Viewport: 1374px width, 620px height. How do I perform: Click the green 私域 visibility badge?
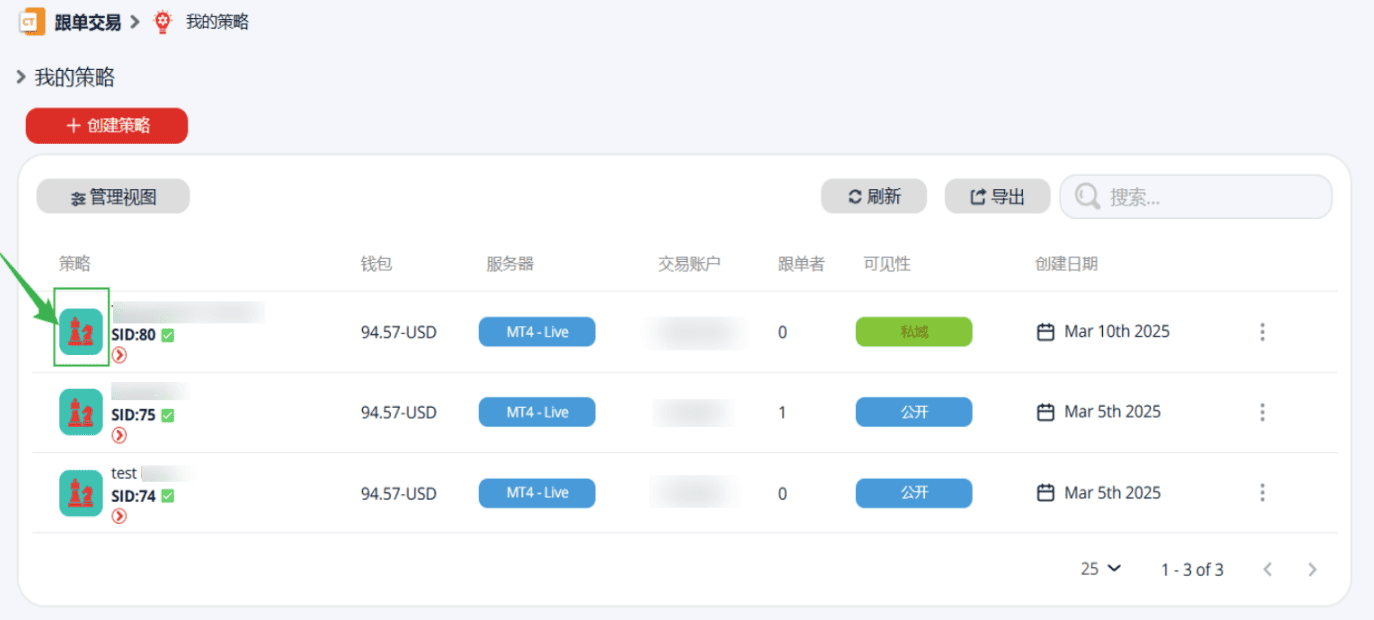tap(913, 332)
